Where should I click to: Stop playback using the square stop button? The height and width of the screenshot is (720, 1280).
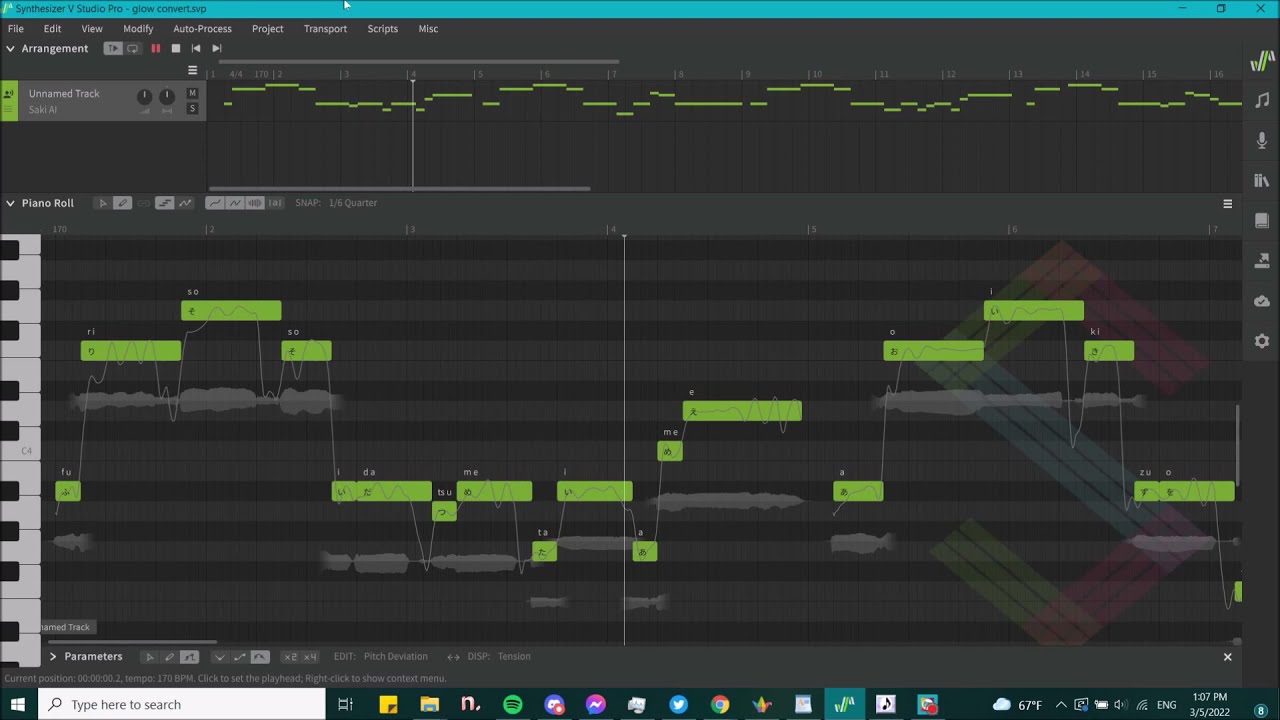click(x=176, y=48)
